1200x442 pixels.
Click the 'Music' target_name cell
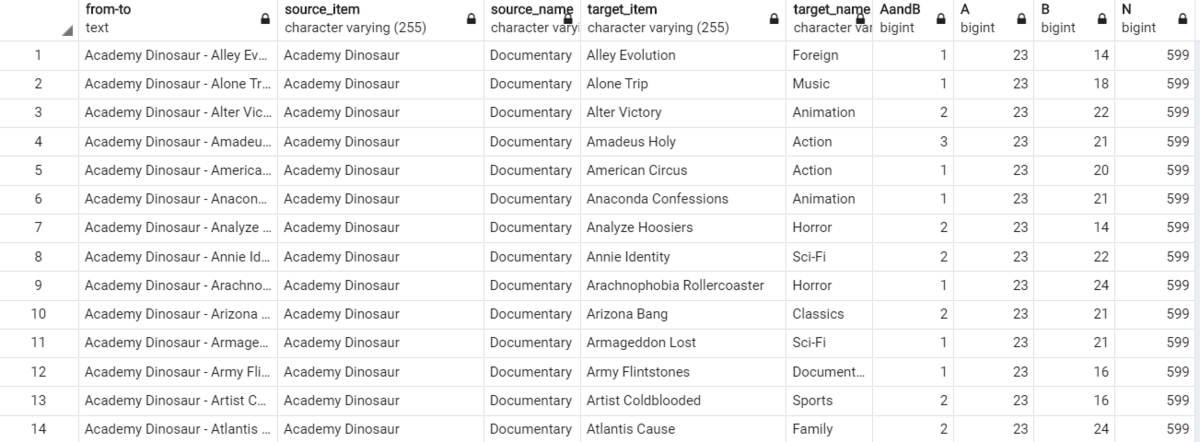click(x=829, y=84)
